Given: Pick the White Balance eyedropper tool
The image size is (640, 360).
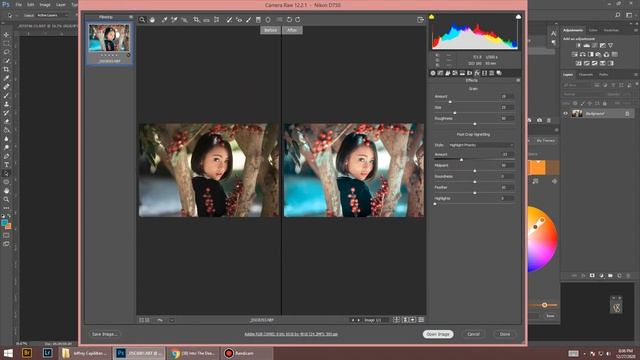Looking at the screenshot, I should tap(164, 20).
